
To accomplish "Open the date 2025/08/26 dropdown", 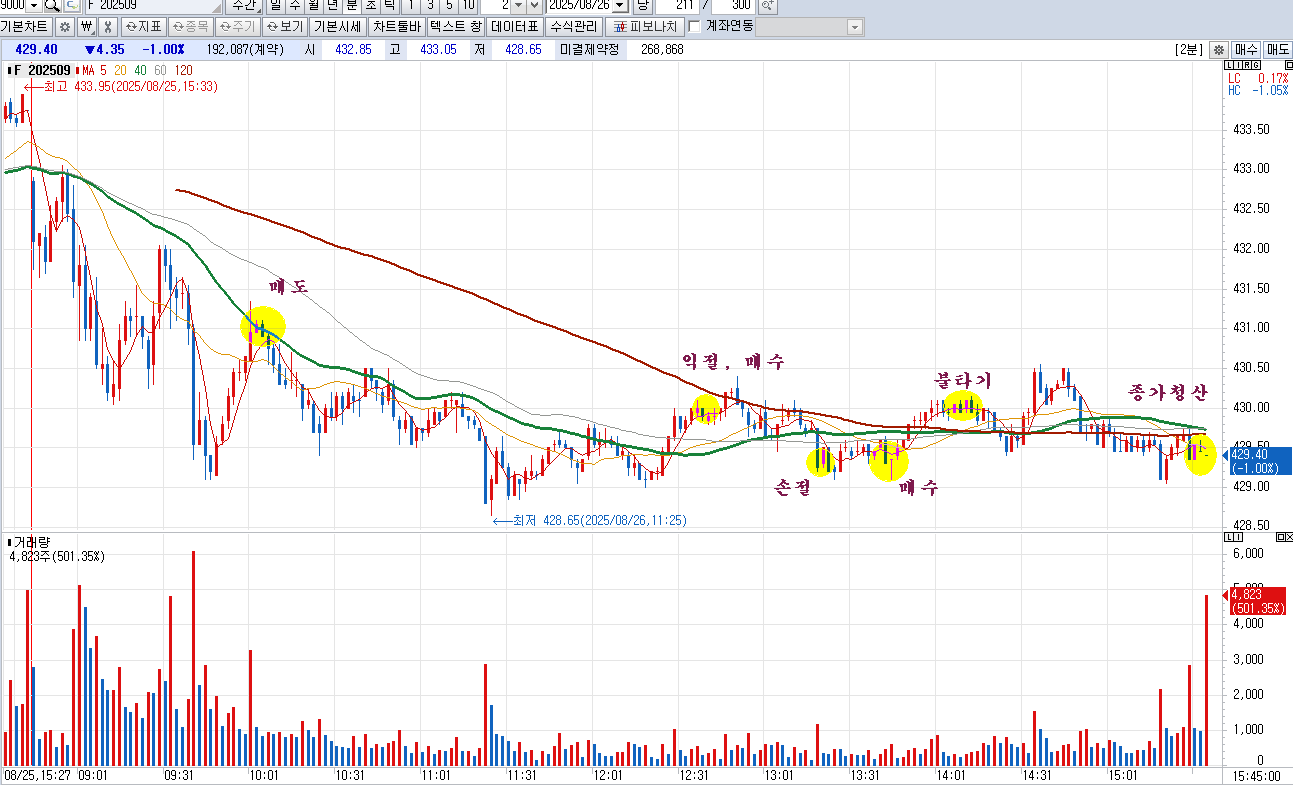I will [x=620, y=5].
